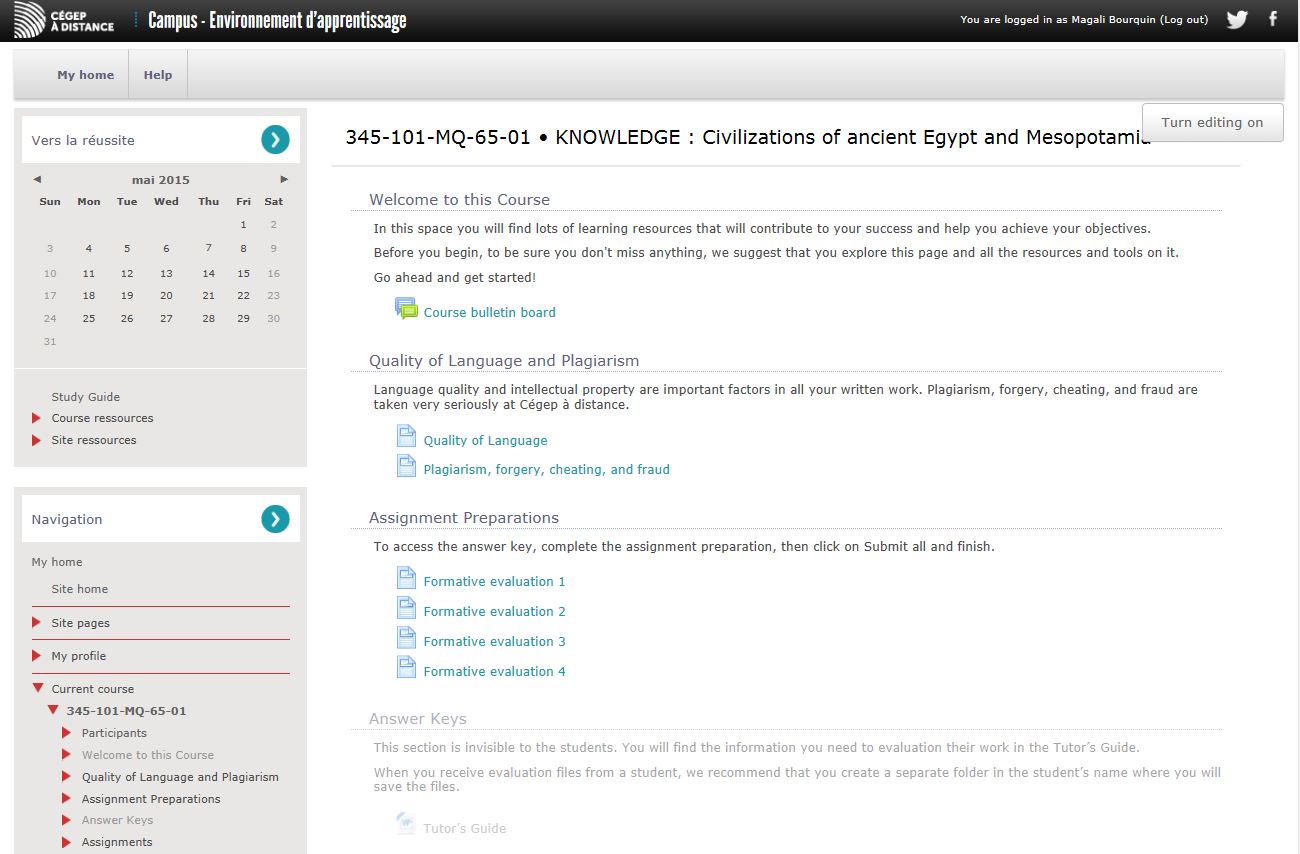The height and width of the screenshot is (854, 1300).
Task: Click the Twitter bird icon
Action: (1237, 19)
